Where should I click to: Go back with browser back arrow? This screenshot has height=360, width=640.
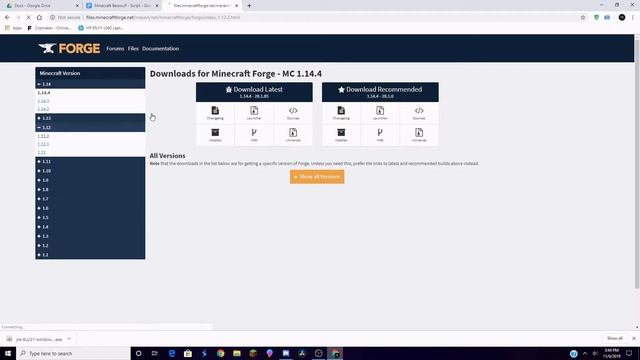tap(7, 18)
